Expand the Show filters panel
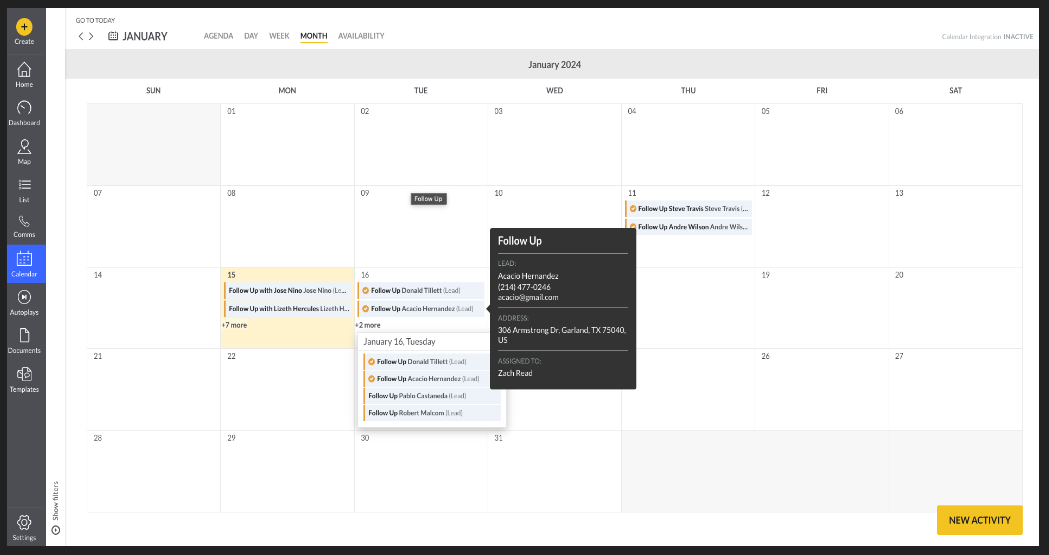 [x=56, y=508]
